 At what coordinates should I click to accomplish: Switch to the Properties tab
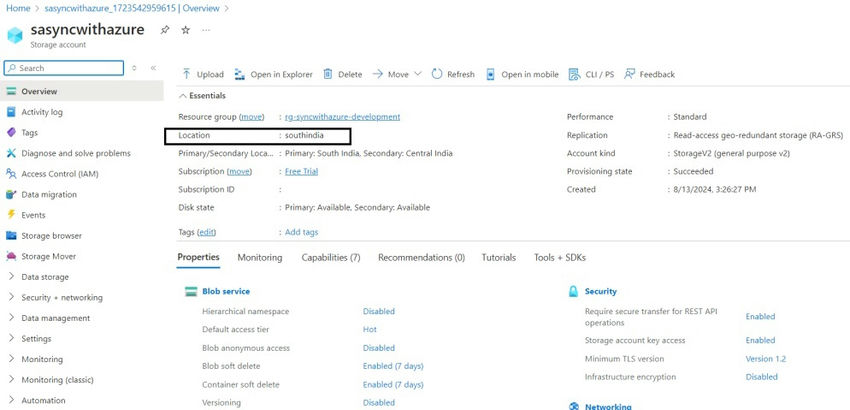(x=198, y=258)
